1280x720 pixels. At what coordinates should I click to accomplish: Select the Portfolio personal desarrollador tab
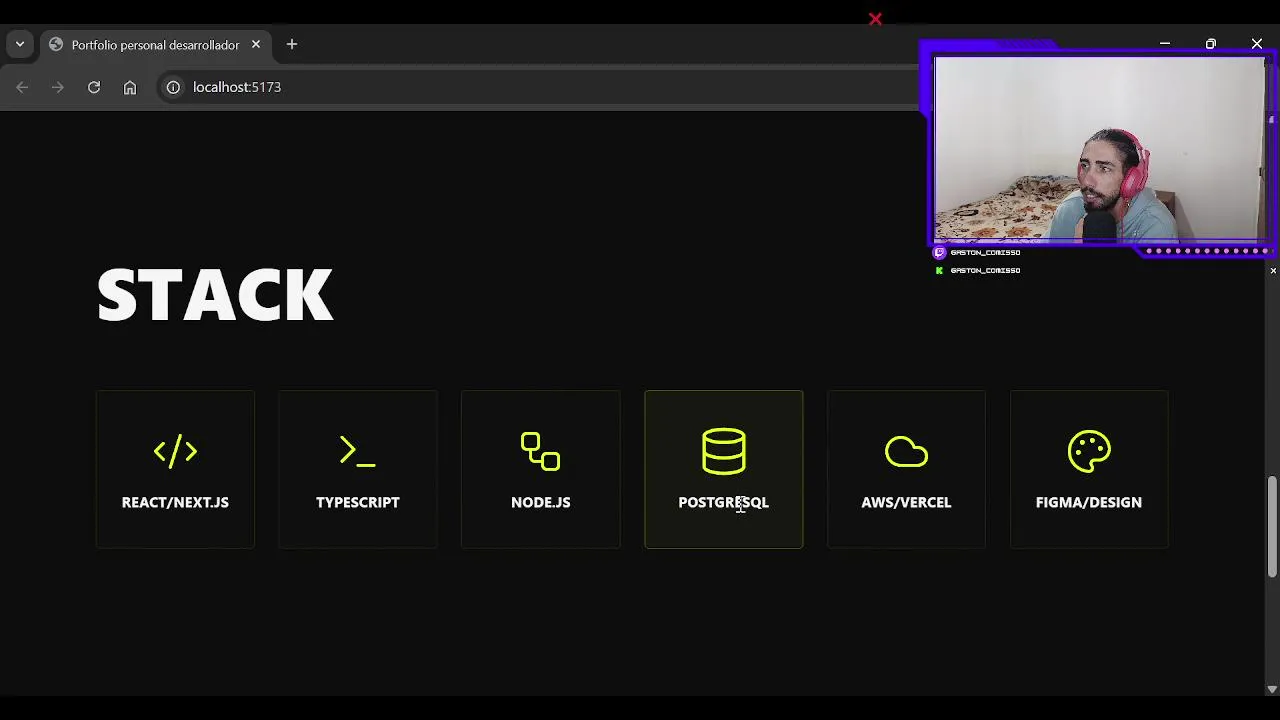click(154, 45)
